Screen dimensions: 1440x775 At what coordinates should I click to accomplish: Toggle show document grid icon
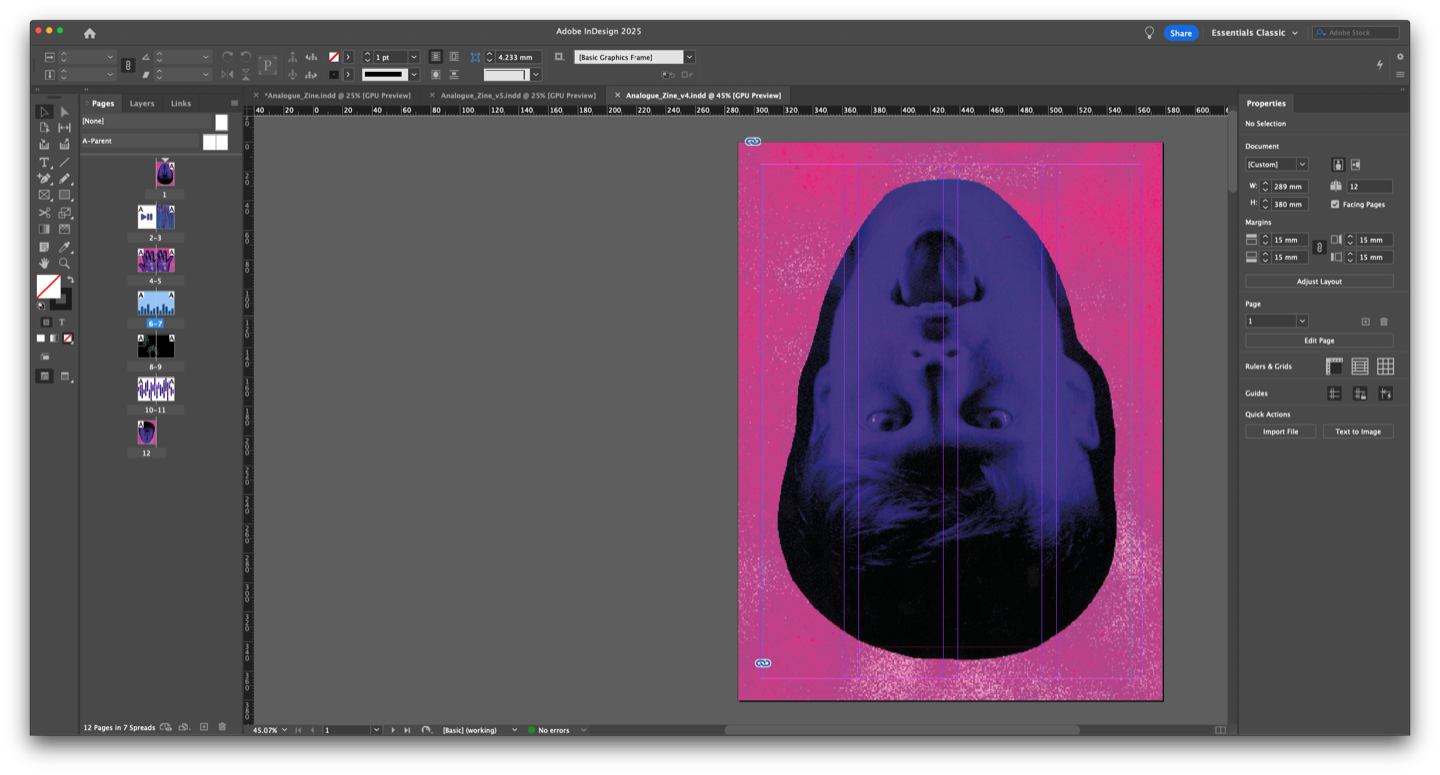tap(1385, 367)
